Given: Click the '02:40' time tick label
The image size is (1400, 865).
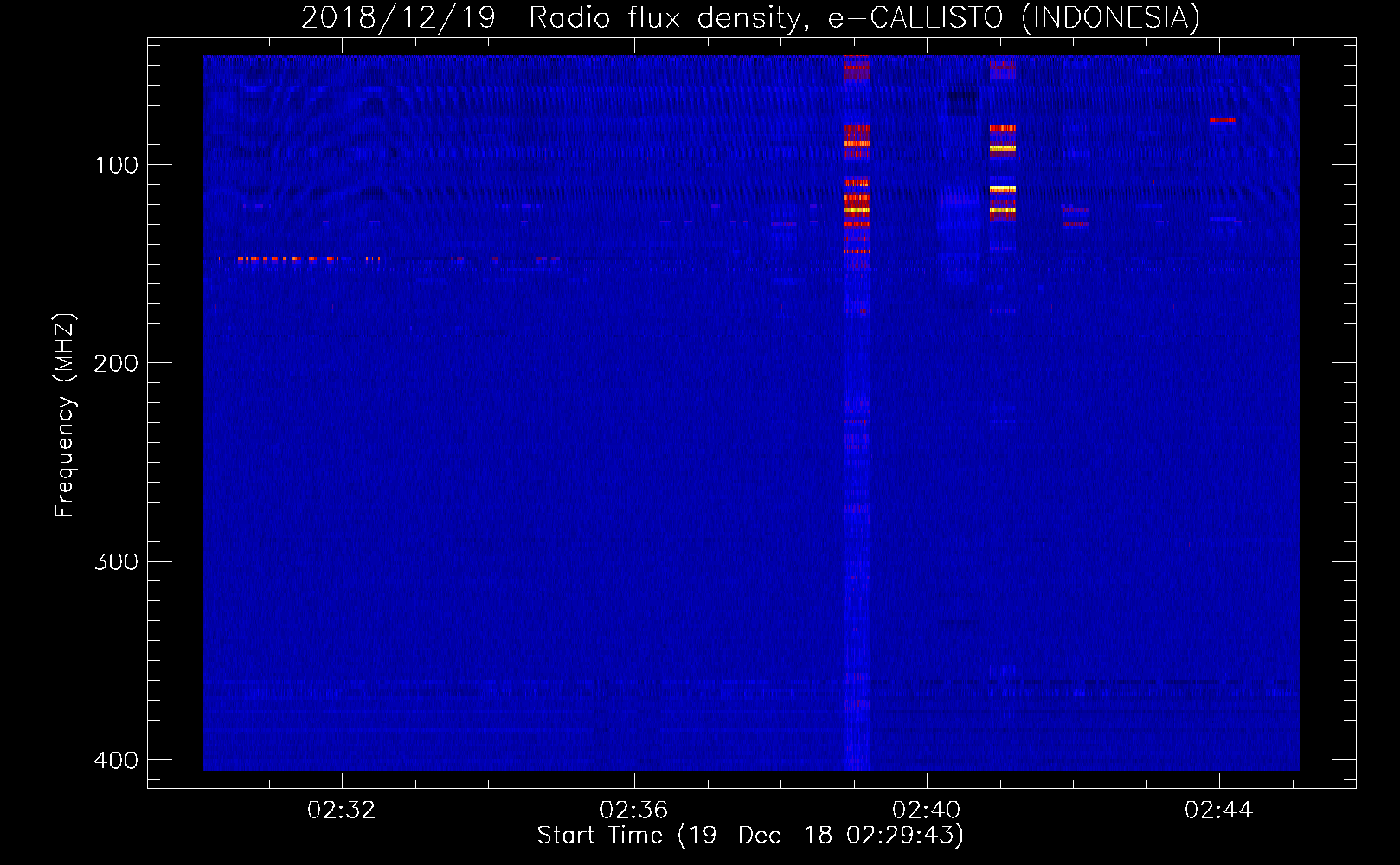Looking at the screenshot, I should [927, 811].
